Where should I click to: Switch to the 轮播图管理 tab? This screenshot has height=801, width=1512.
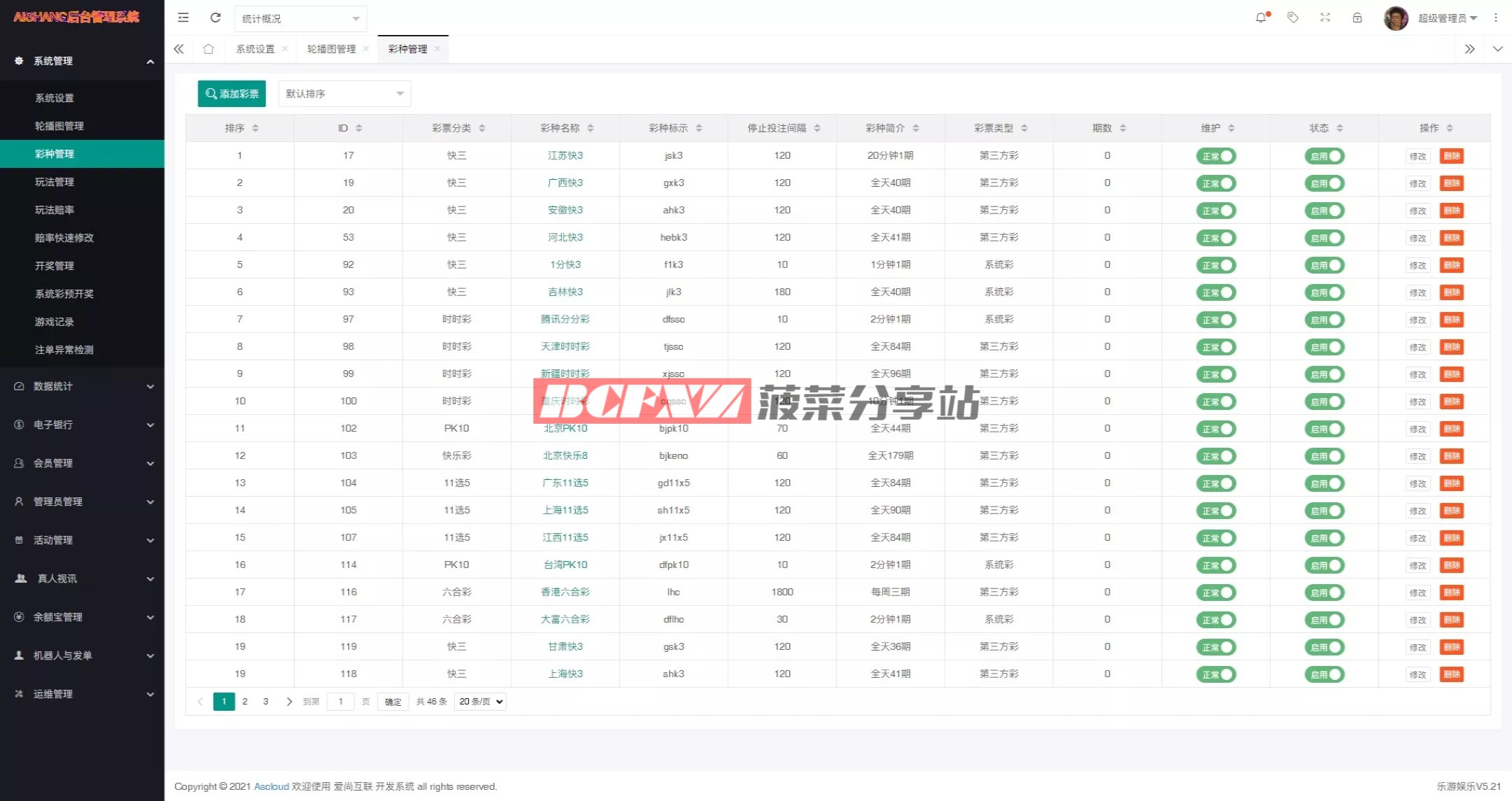(332, 49)
